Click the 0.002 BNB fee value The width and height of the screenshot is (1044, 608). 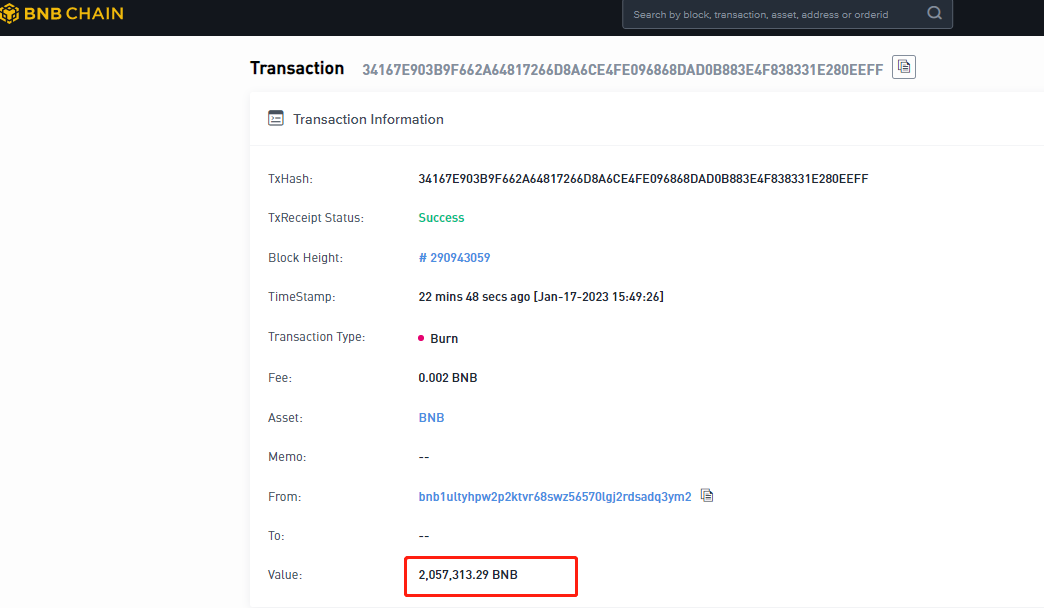pyautogui.click(x=447, y=379)
